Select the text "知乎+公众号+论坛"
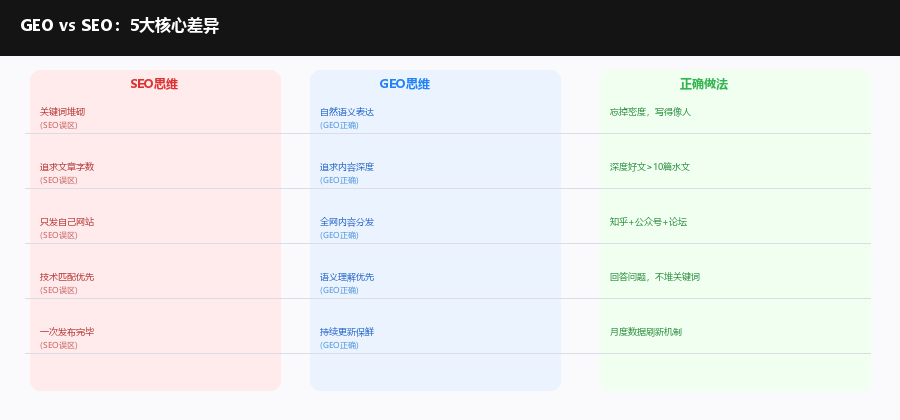Viewport: 900px width, 420px height. pyautogui.click(x=649, y=222)
